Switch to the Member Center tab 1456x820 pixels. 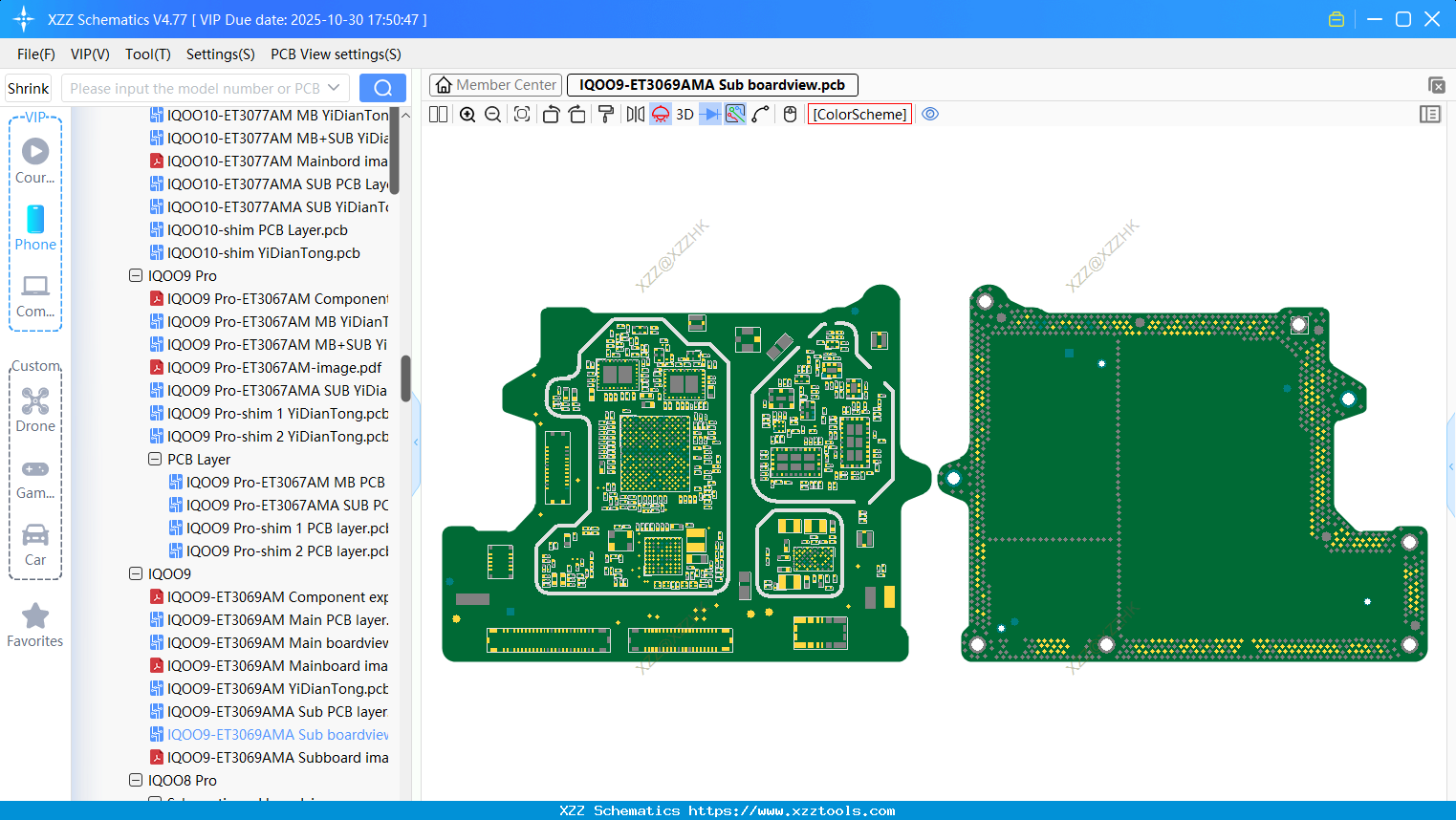click(x=496, y=85)
